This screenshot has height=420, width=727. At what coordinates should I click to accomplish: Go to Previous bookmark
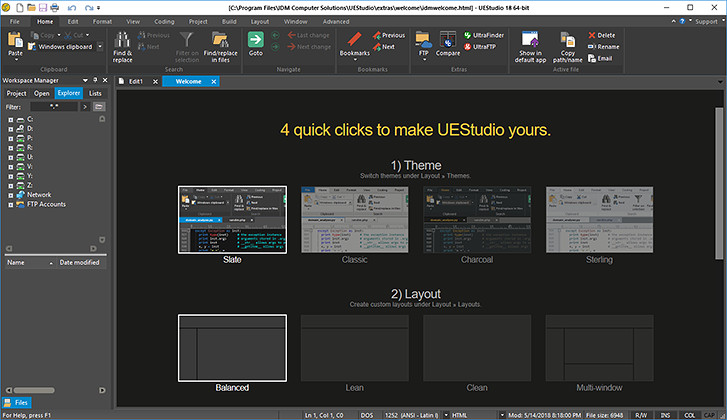point(389,35)
